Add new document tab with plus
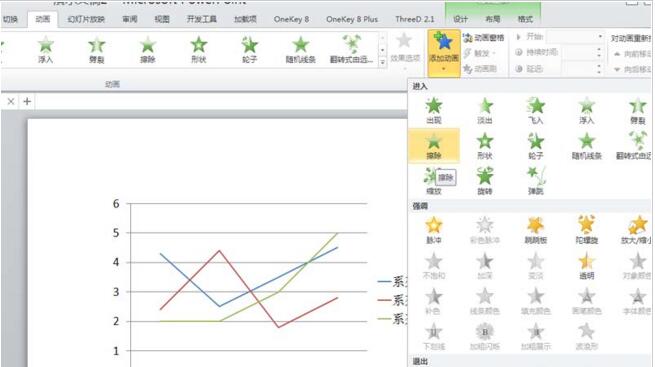Screen dimensions: 655x367 (27, 101)
